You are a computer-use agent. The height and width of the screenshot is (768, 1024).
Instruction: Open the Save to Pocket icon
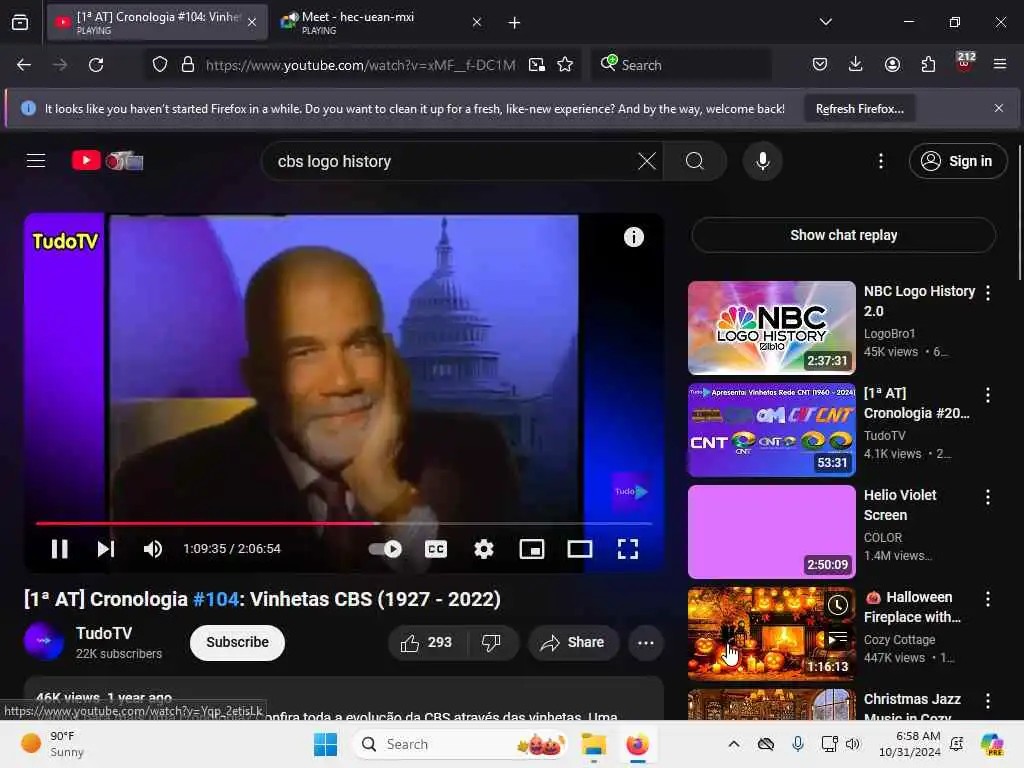(820, 64)
